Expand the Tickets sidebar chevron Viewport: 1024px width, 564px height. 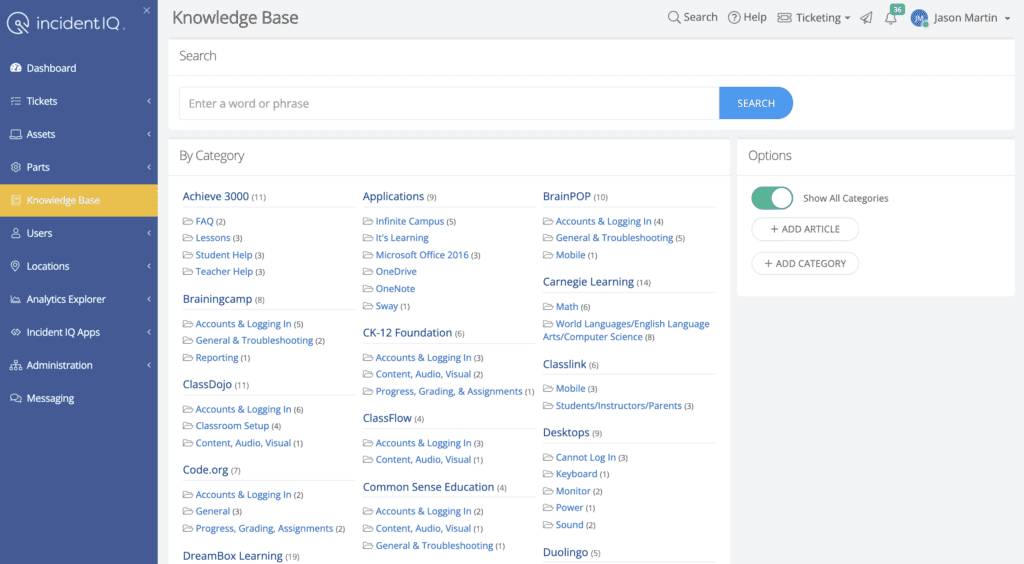[x=149, y=101]
